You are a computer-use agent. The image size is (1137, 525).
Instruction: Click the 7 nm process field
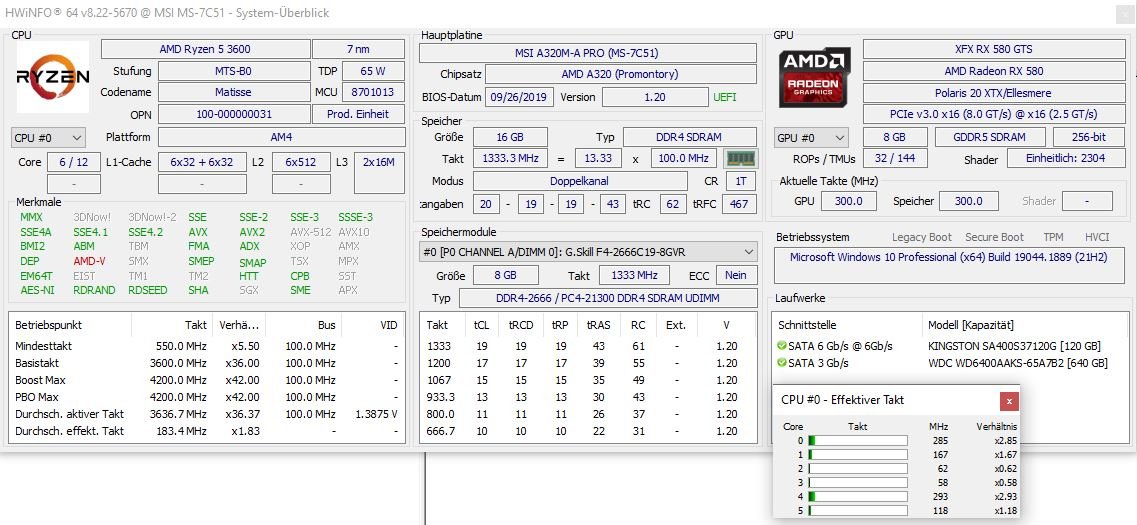358,49
